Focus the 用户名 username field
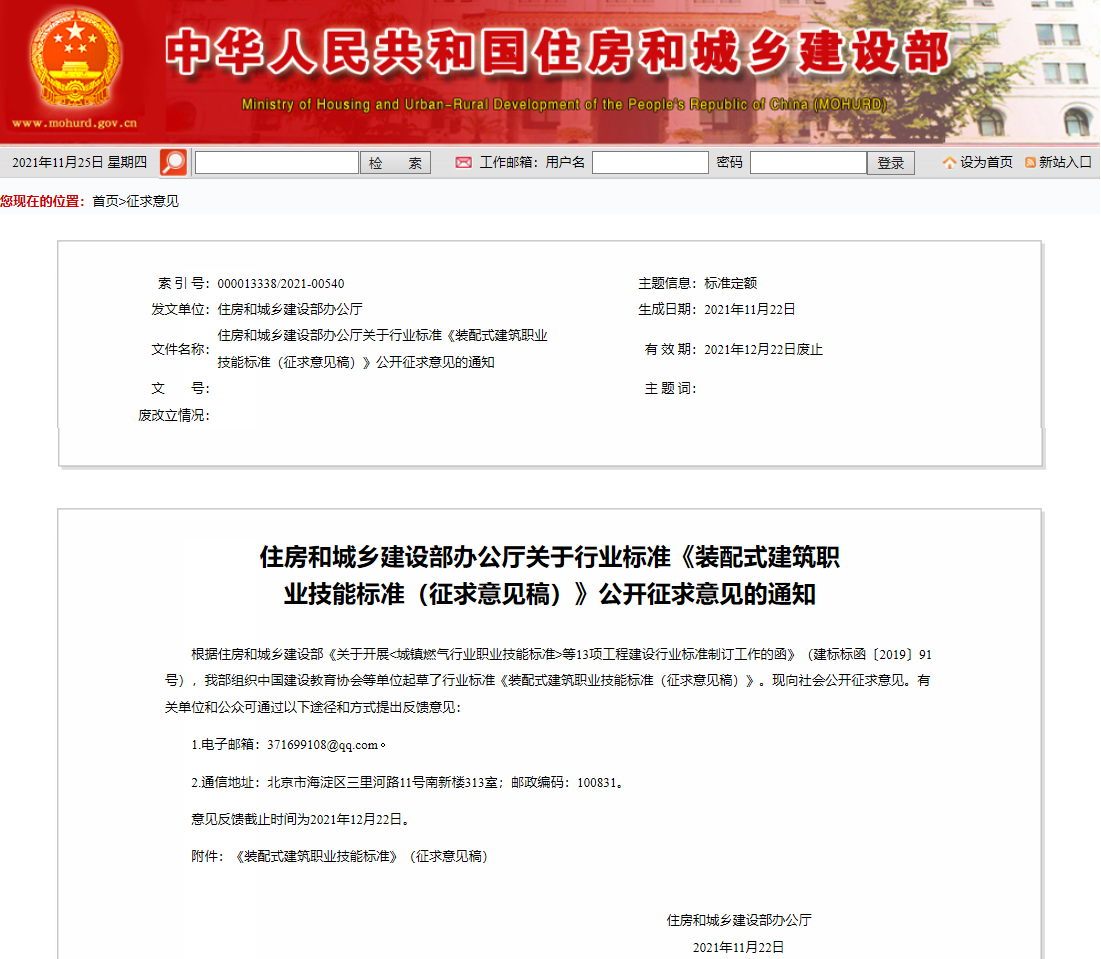 [x=650, y=163]
